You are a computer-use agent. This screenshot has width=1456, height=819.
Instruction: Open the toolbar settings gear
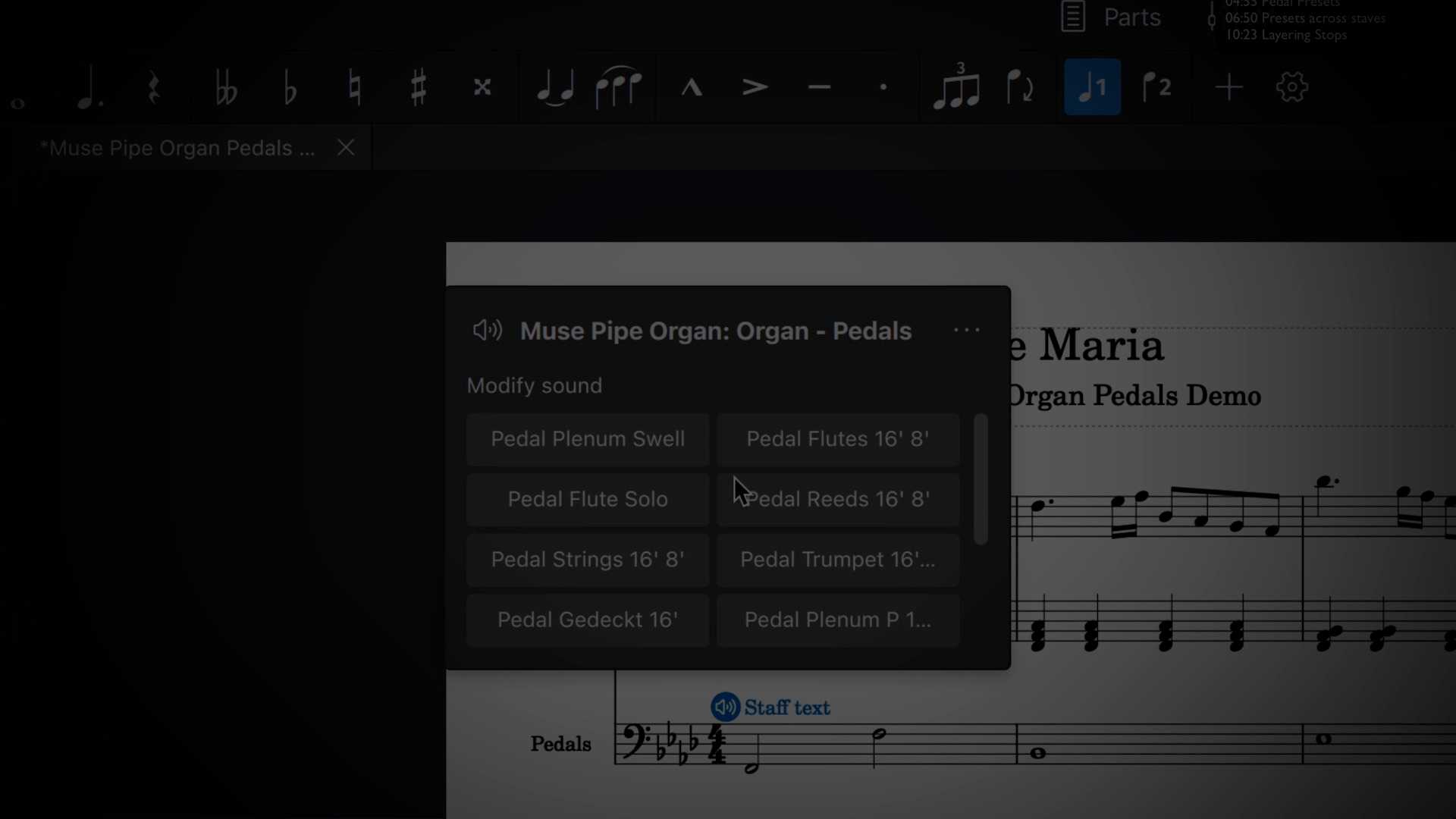point(1291,86)
